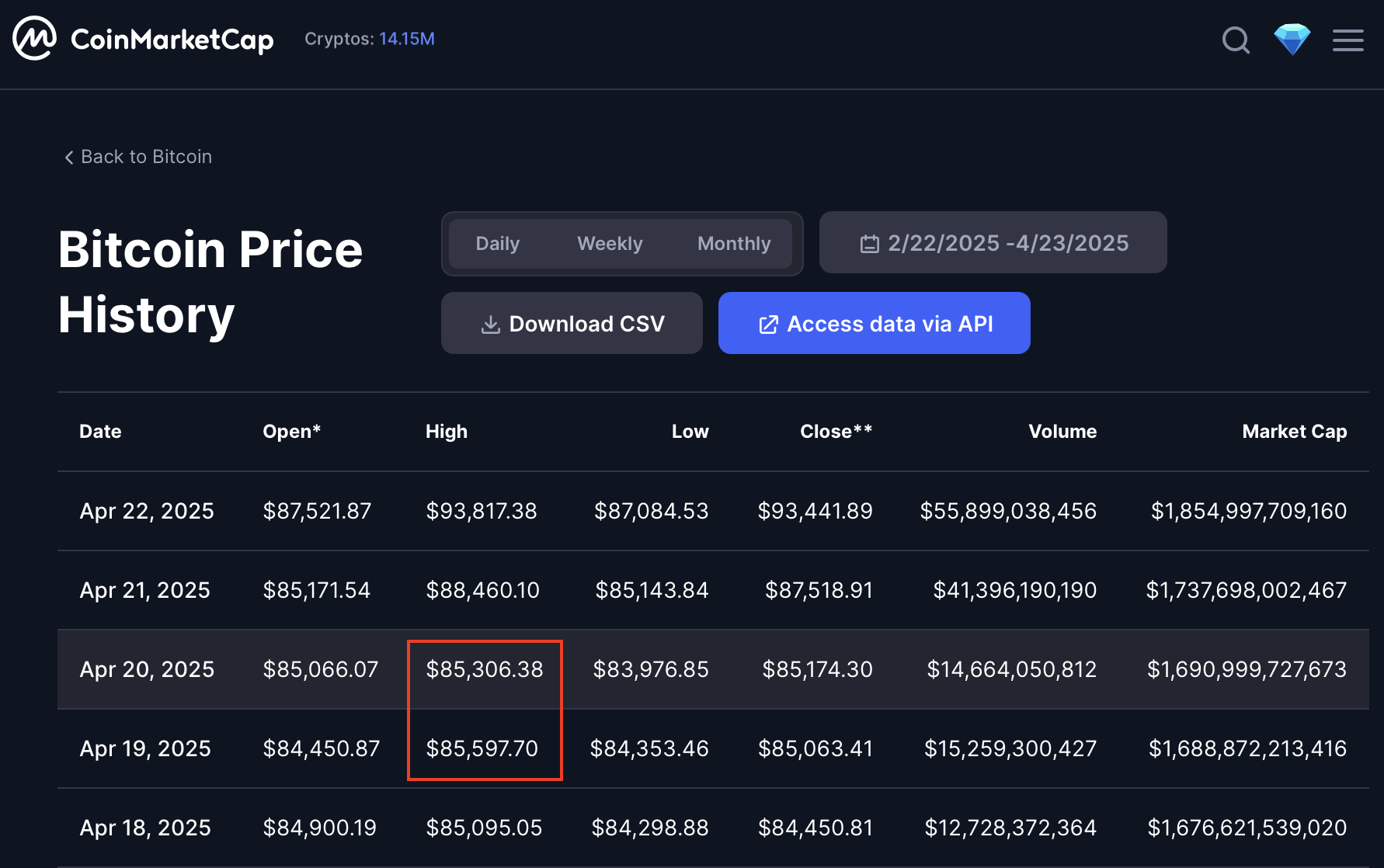The width and height of the screenshot is (1384, 868).
Task: Click the CoinMarketCap wordmark
Action: tap(172, 40)
